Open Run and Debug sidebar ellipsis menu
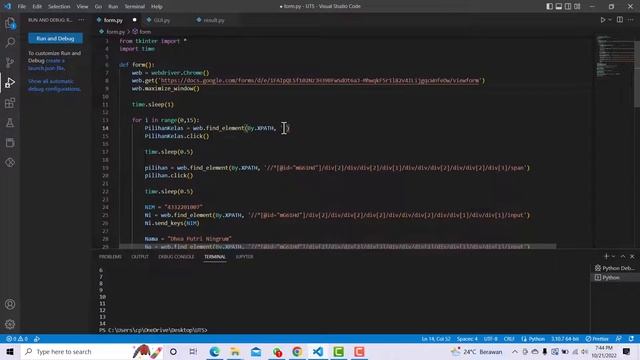The image size is (640, 360). point(81,20)
